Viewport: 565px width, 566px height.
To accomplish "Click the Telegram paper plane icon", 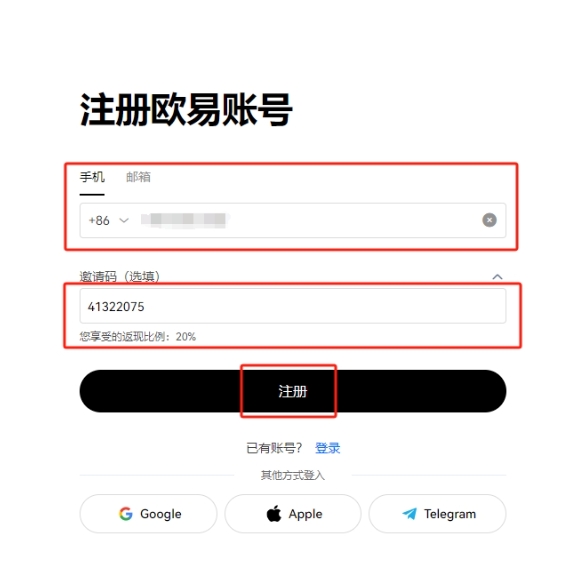I will [x=409, y=514].
